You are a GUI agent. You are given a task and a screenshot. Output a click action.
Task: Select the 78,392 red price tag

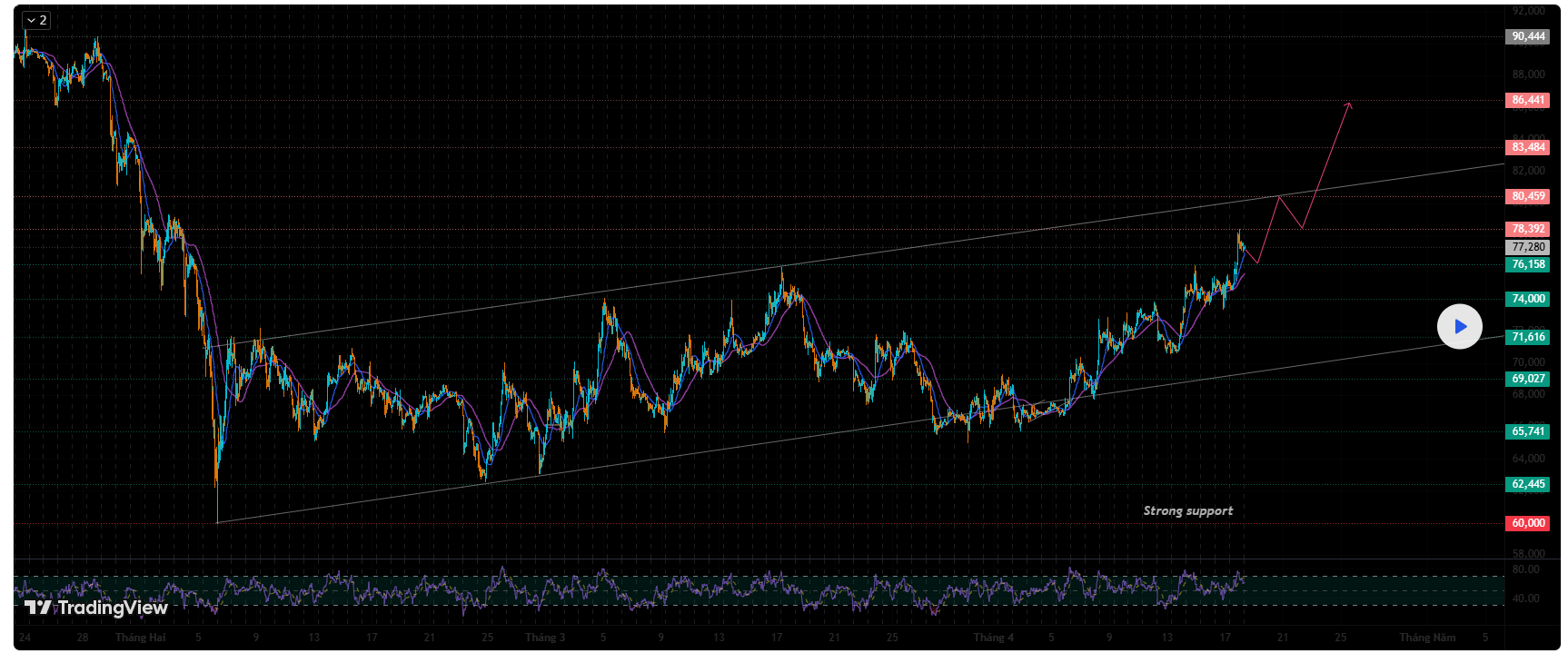click(1527, 229)
